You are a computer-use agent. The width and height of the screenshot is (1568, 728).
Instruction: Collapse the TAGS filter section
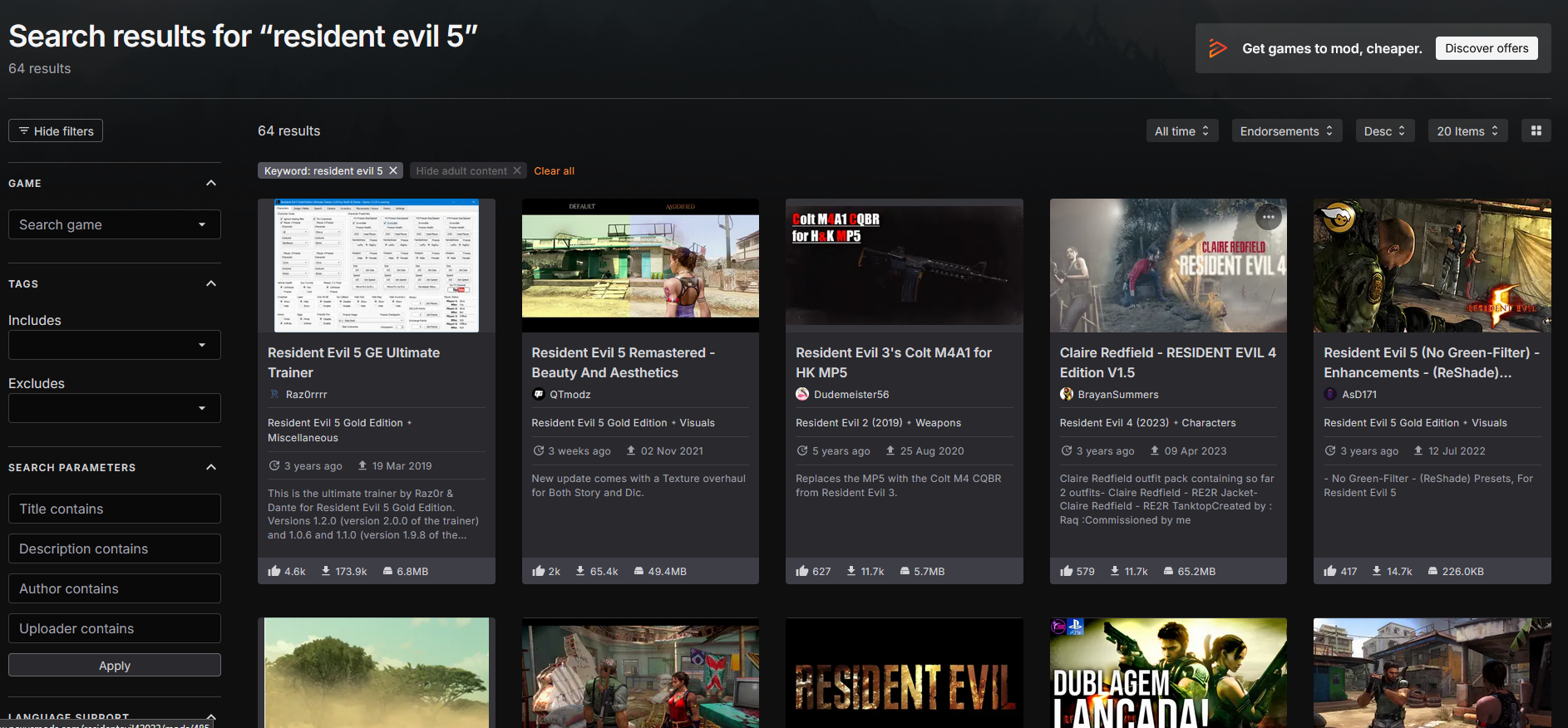211,283
